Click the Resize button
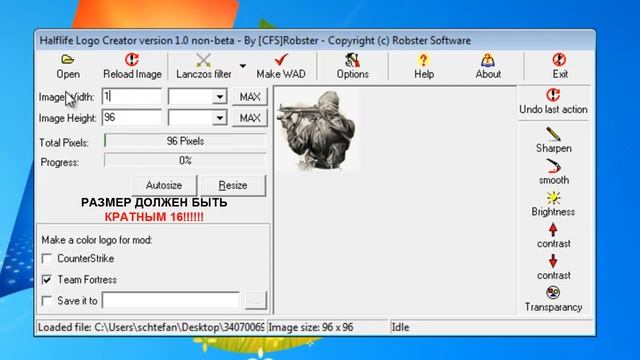Viewport: 640px width, 360px height. click(x=233, y=185)
